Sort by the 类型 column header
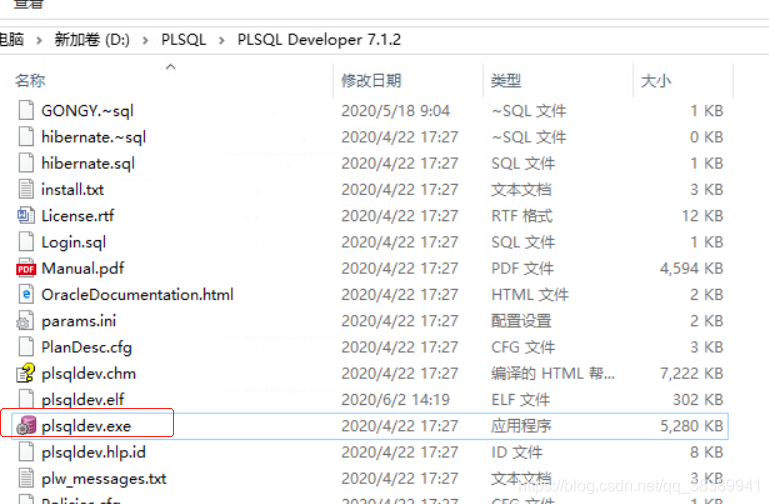769x504 pixels. point(506,80)
